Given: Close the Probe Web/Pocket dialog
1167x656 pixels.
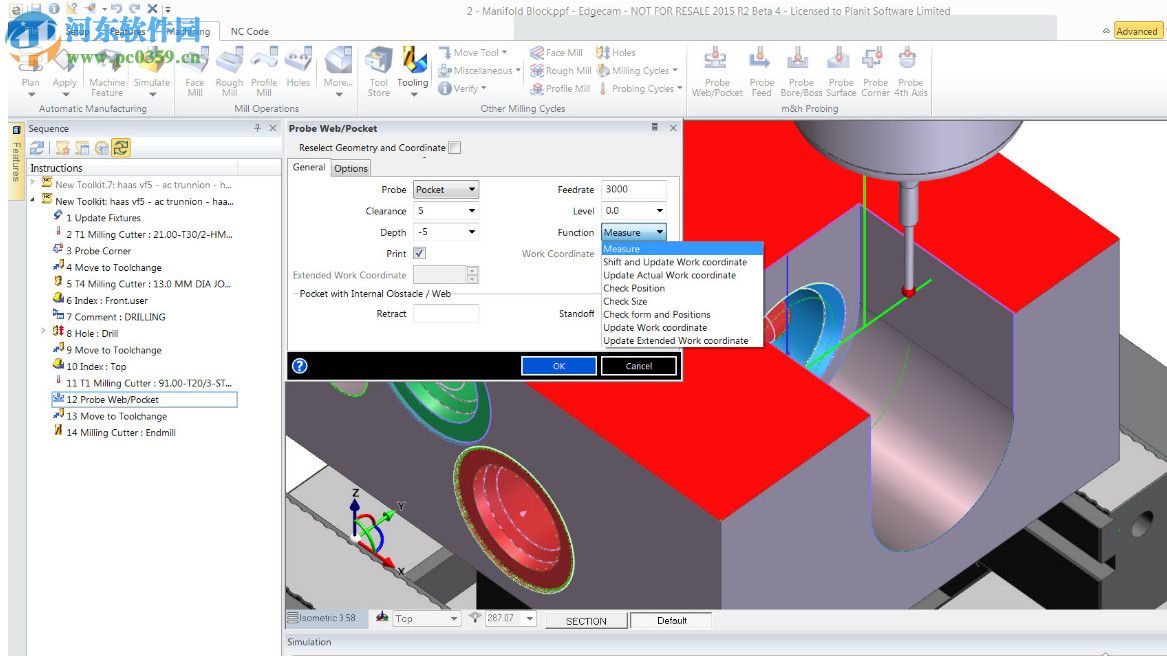Looking at the screenshot, I should click(673, 128).
